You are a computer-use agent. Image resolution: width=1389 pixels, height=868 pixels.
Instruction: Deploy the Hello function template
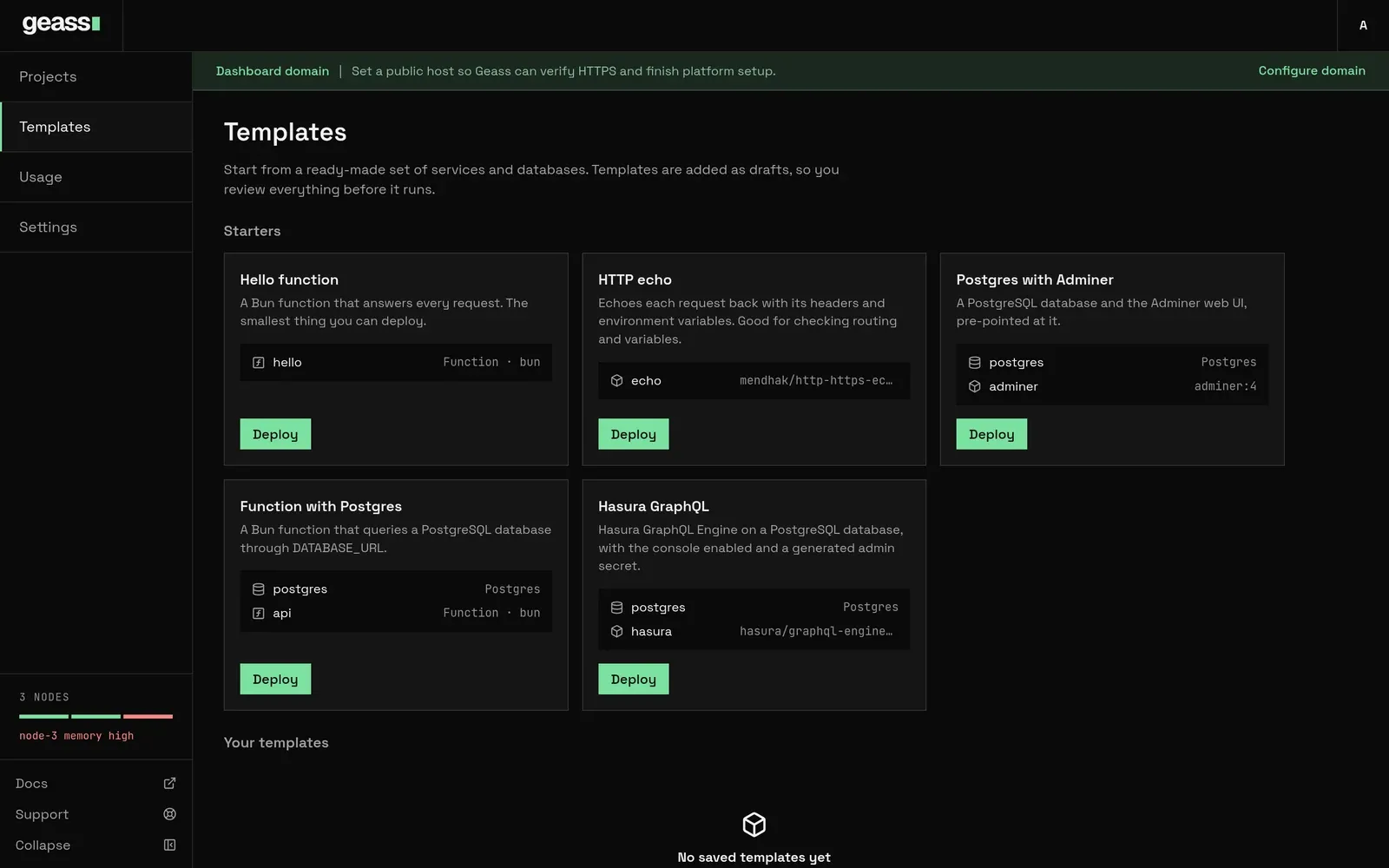pos(275,434)
